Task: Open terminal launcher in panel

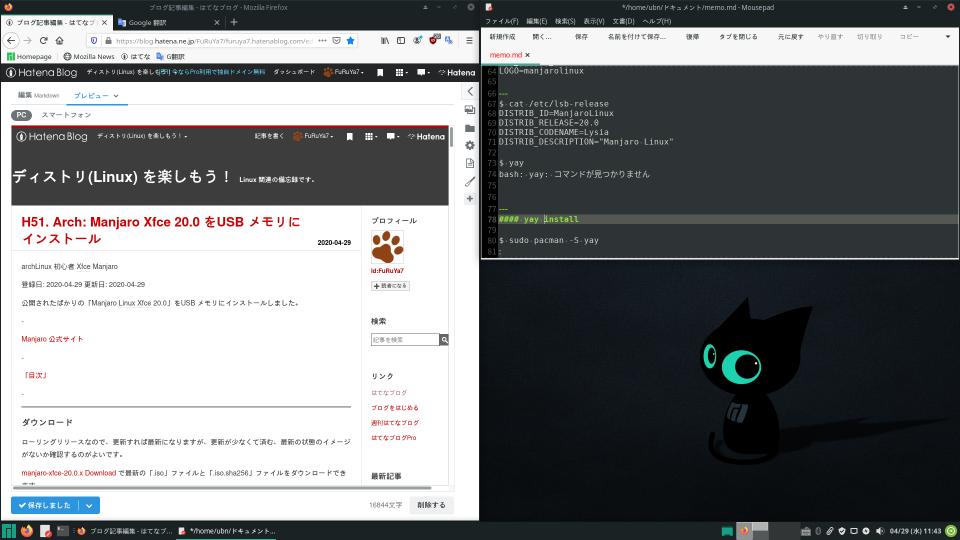Action: (62, 531)
